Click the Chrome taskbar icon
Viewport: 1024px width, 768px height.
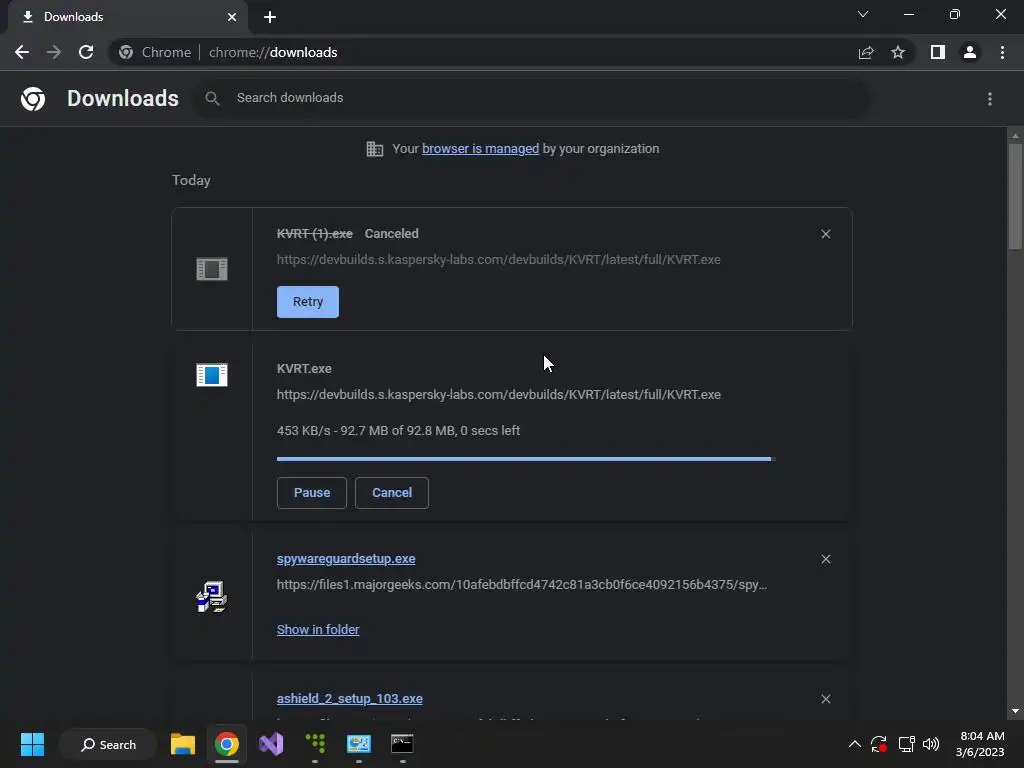click(x=227, y=744)
